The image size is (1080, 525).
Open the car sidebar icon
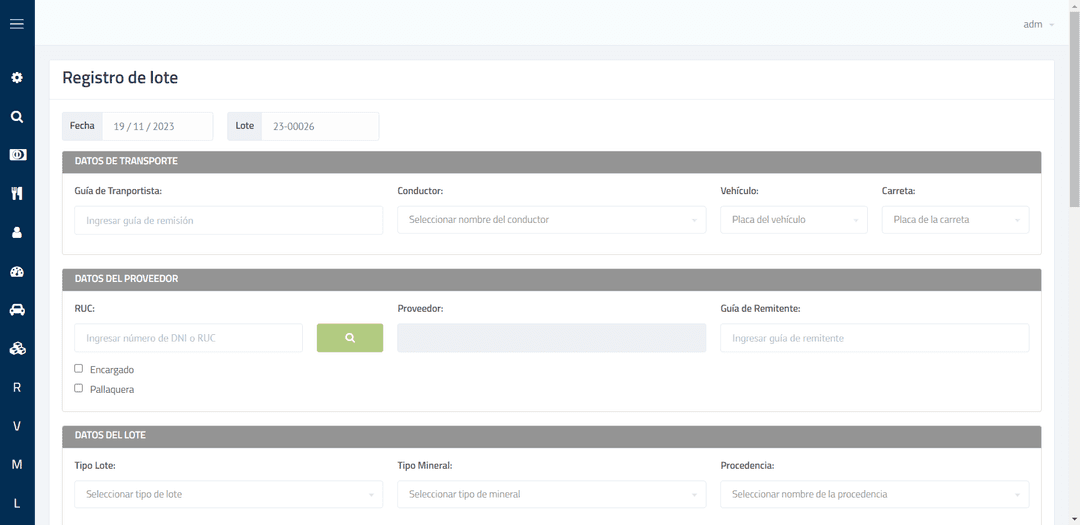pos(17,310)
